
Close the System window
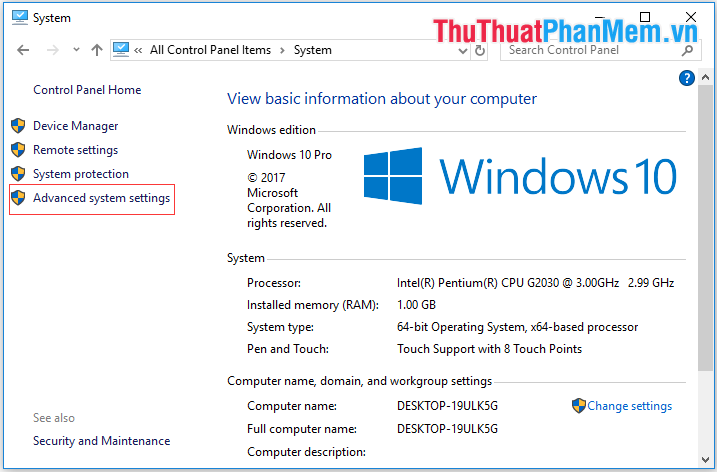pyautogui.click(x=691, y=17)
